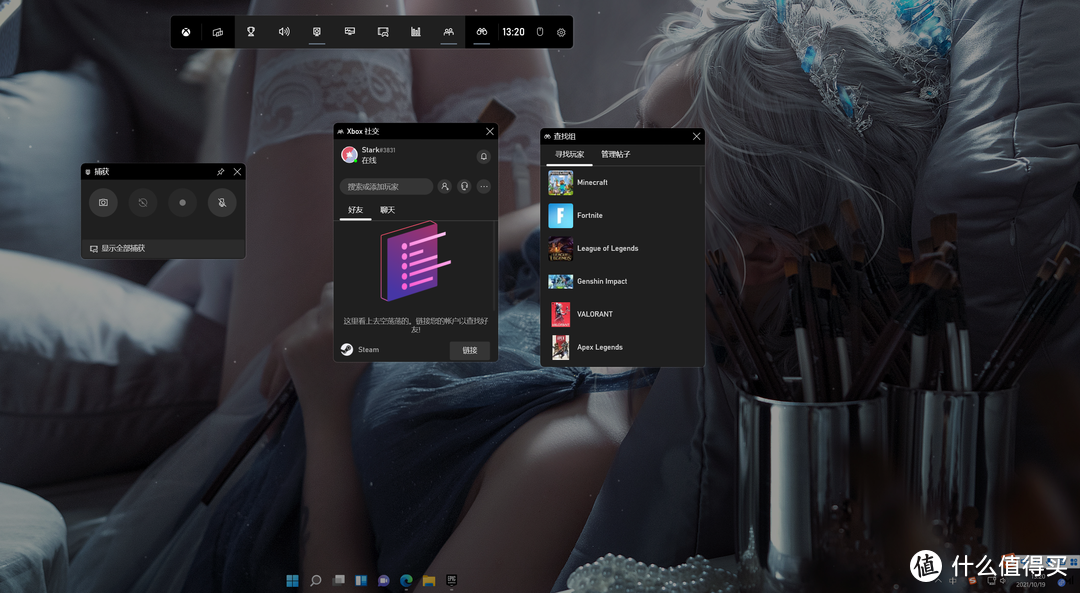The height and width of the screenshot is (593, 1080).
Task: Click the notification bell in Xbox 社交
Action: pos(483,157)
